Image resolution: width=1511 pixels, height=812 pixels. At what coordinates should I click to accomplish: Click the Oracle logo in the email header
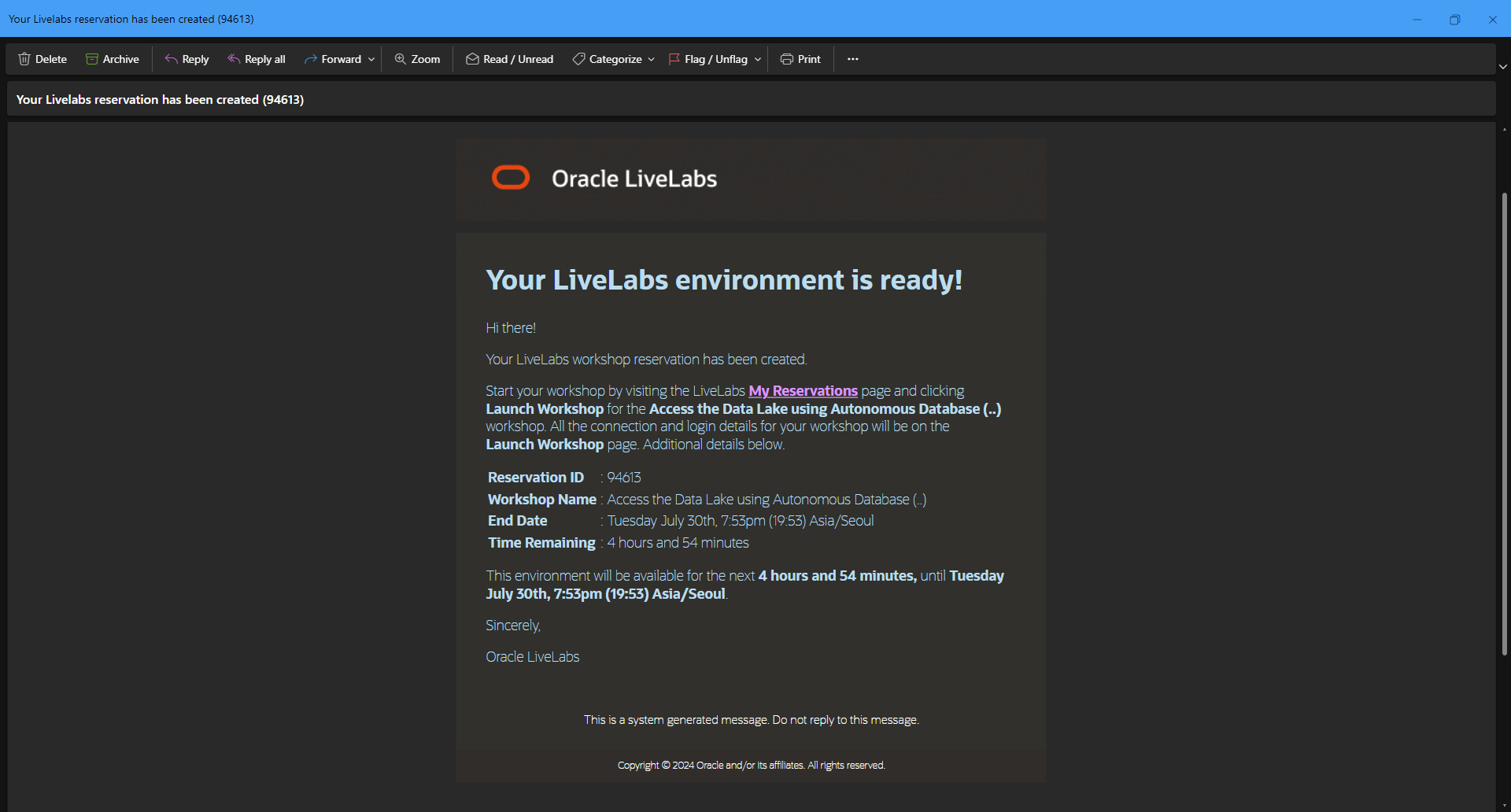click(511, 178)
